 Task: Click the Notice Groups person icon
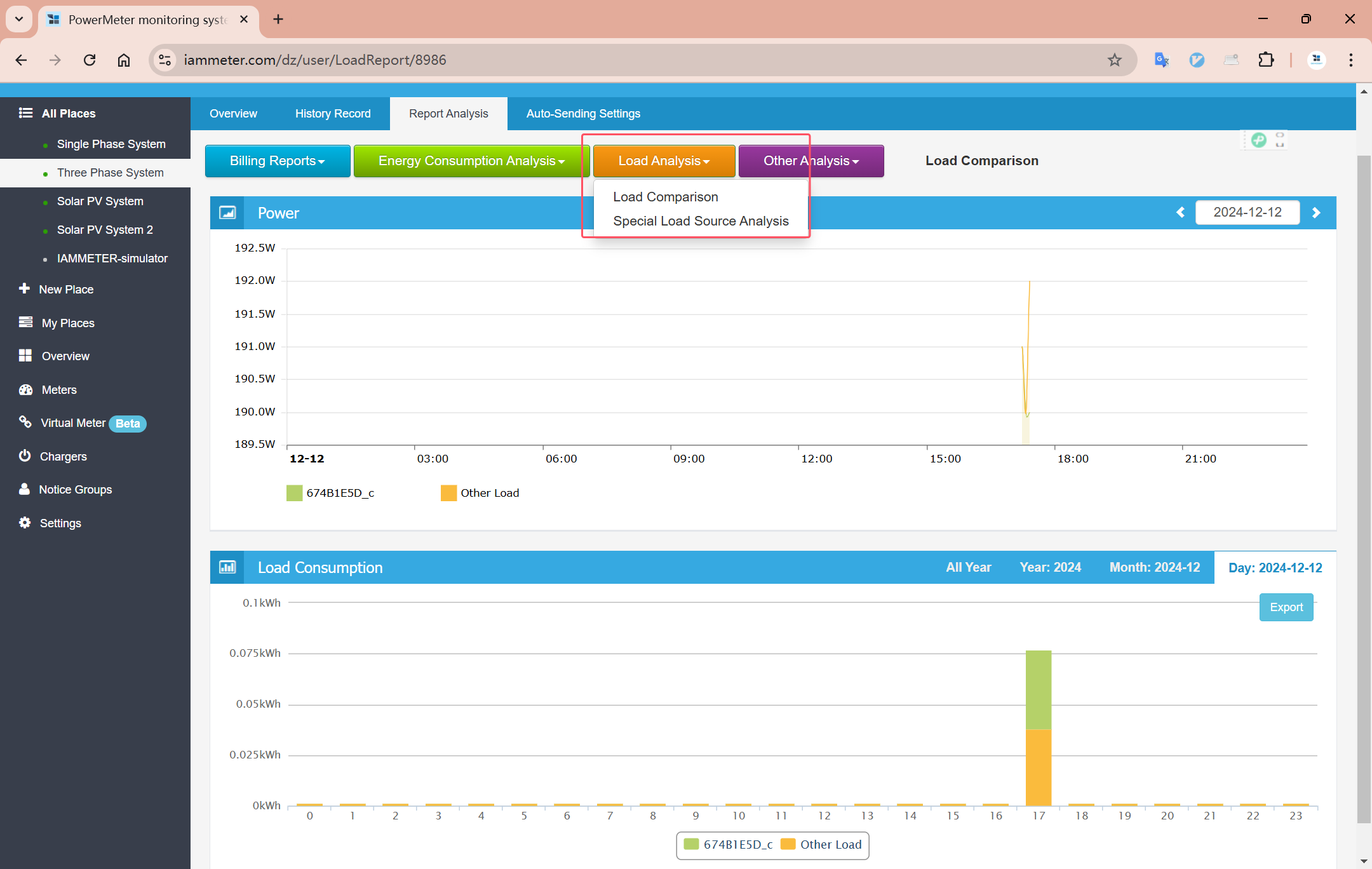coord(24,489)
